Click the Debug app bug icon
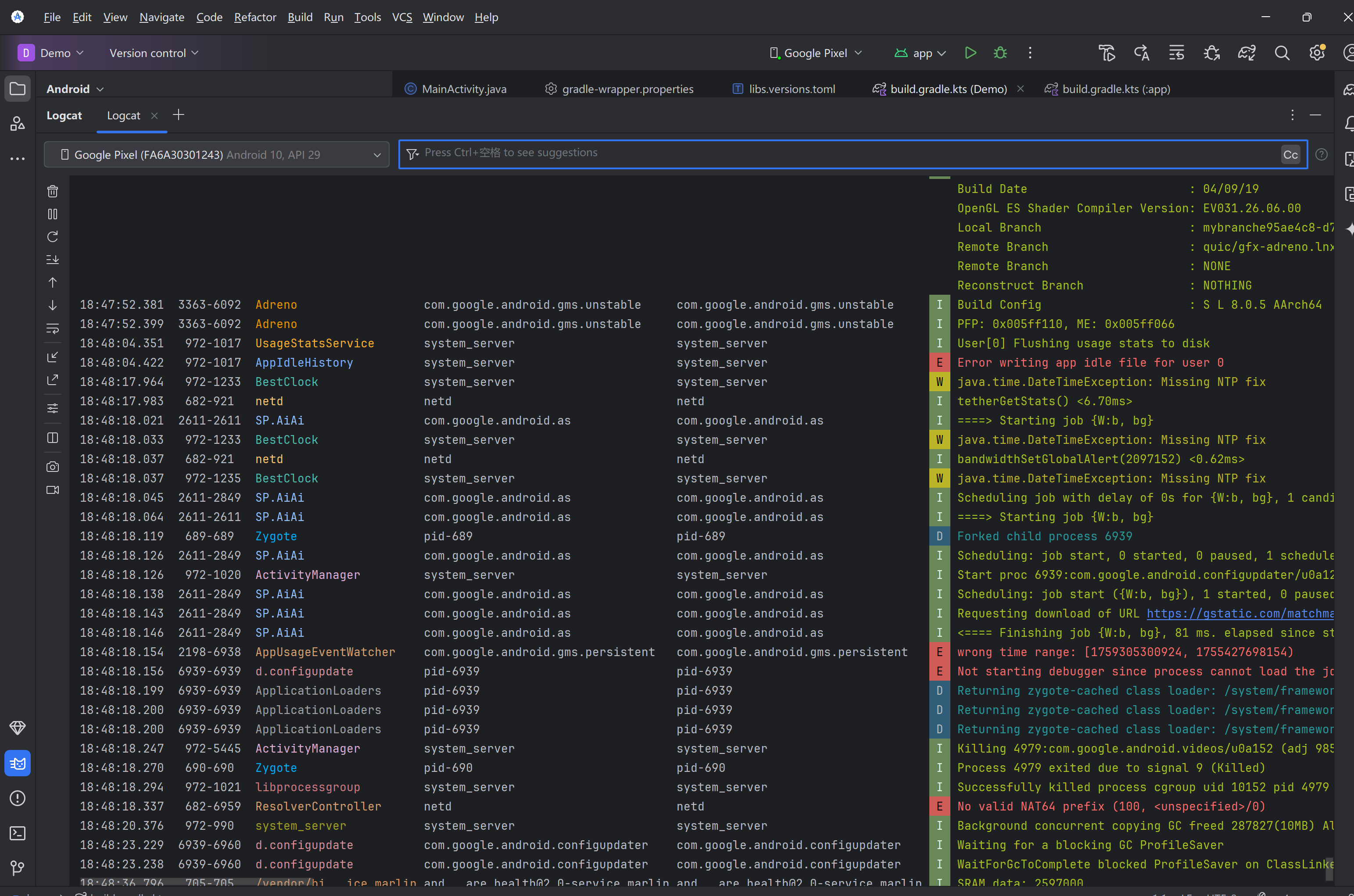The height and width of the screenshot is (896, 1354). pyautogui.click(x=1000, y=53)
